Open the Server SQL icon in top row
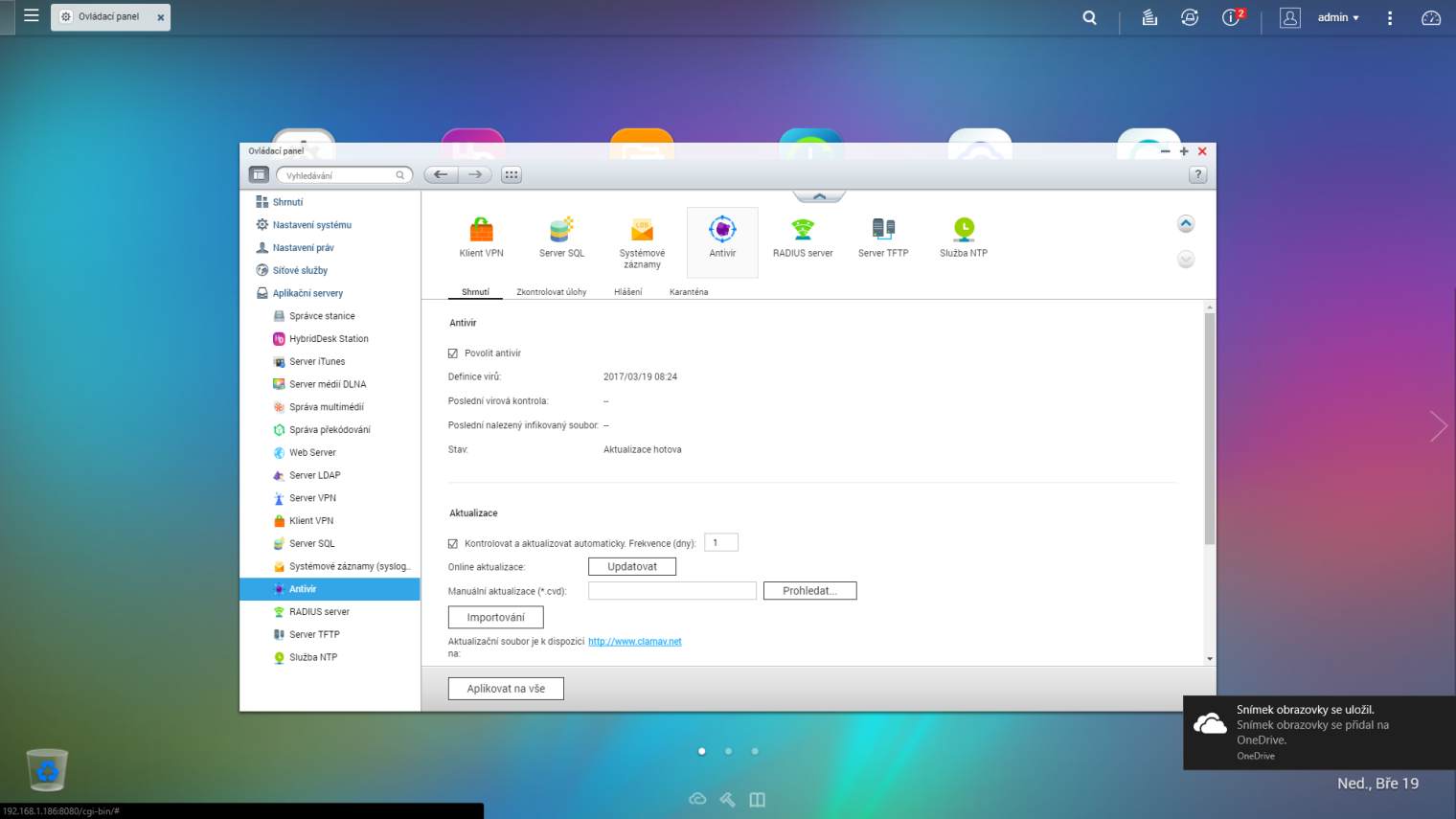Image resolution: width=1456 pixels, height=819 pixels. (x=561, y=238)
